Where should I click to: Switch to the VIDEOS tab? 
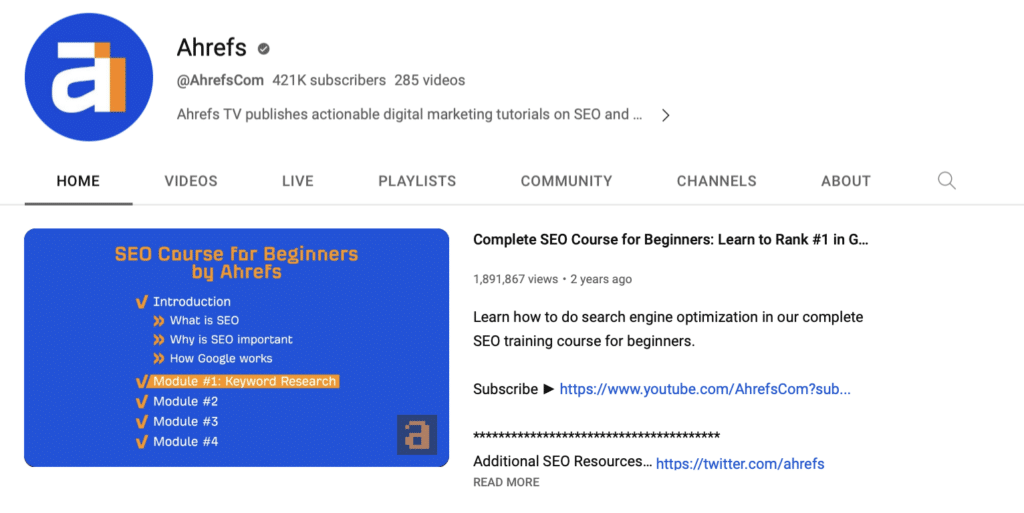pyautogui.click(x=191, y=181)
